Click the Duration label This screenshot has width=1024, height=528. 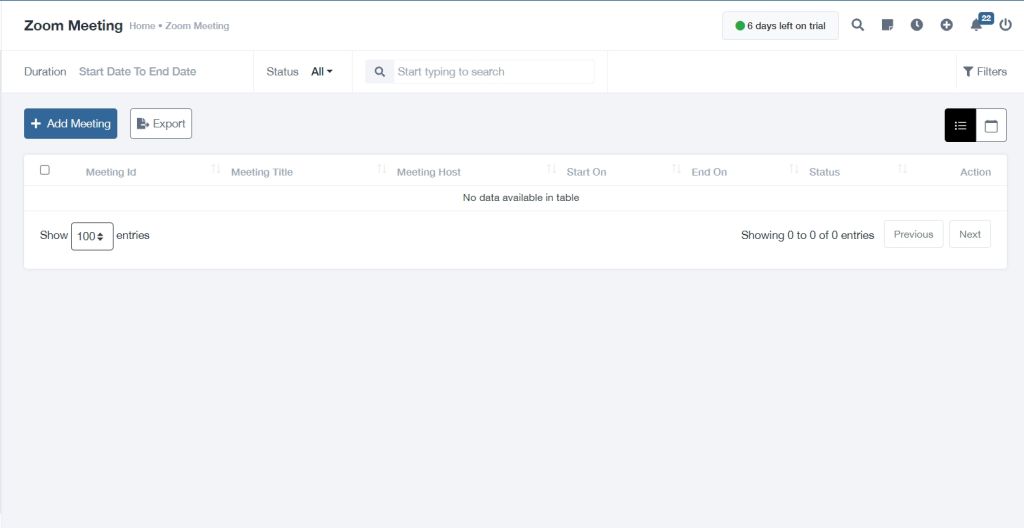(x=45, y=72)
